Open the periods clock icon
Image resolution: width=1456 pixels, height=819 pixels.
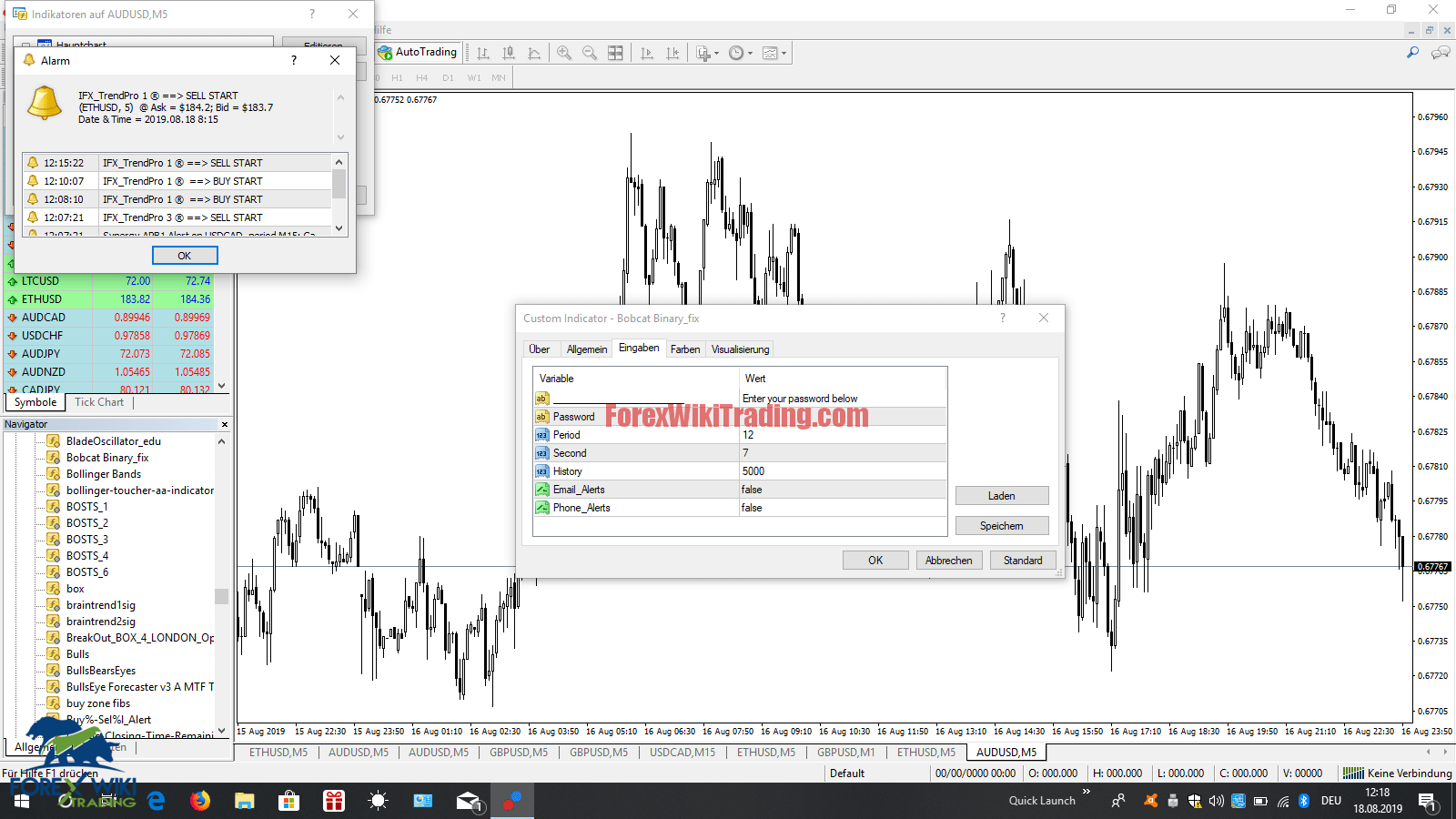tap(736, 53)
